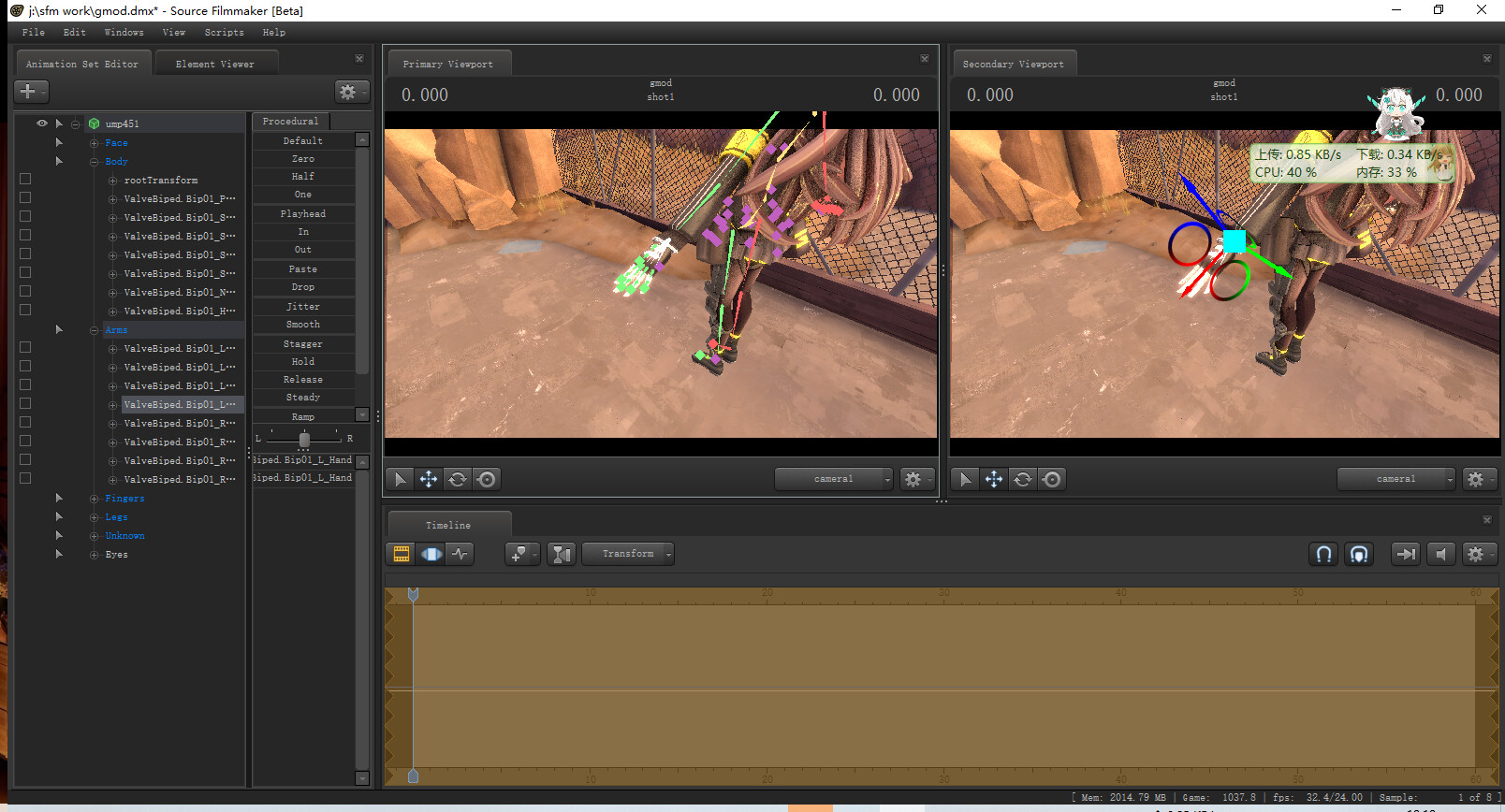Viewport: 1505px width, 812px height.
Task: Switch to the clip editor mode
Action: coord(402,554)
